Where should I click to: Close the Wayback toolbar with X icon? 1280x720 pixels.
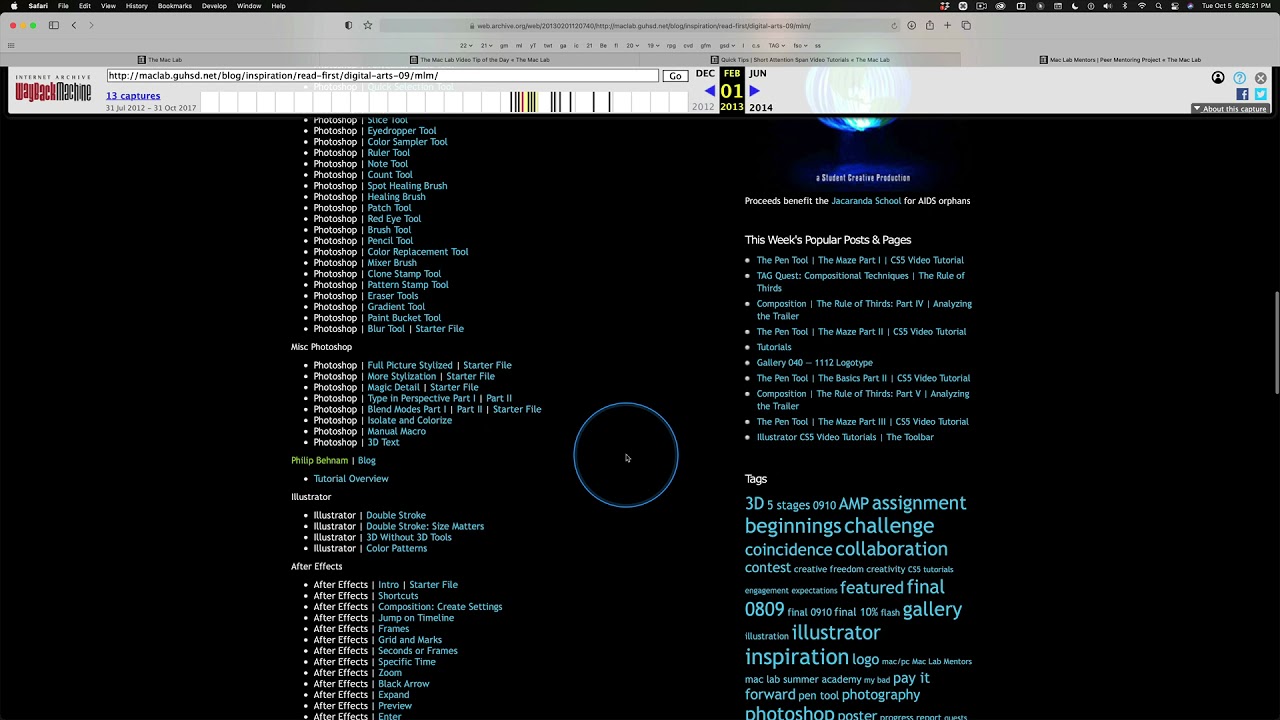pyautogui.click(x=1261, y=78)
